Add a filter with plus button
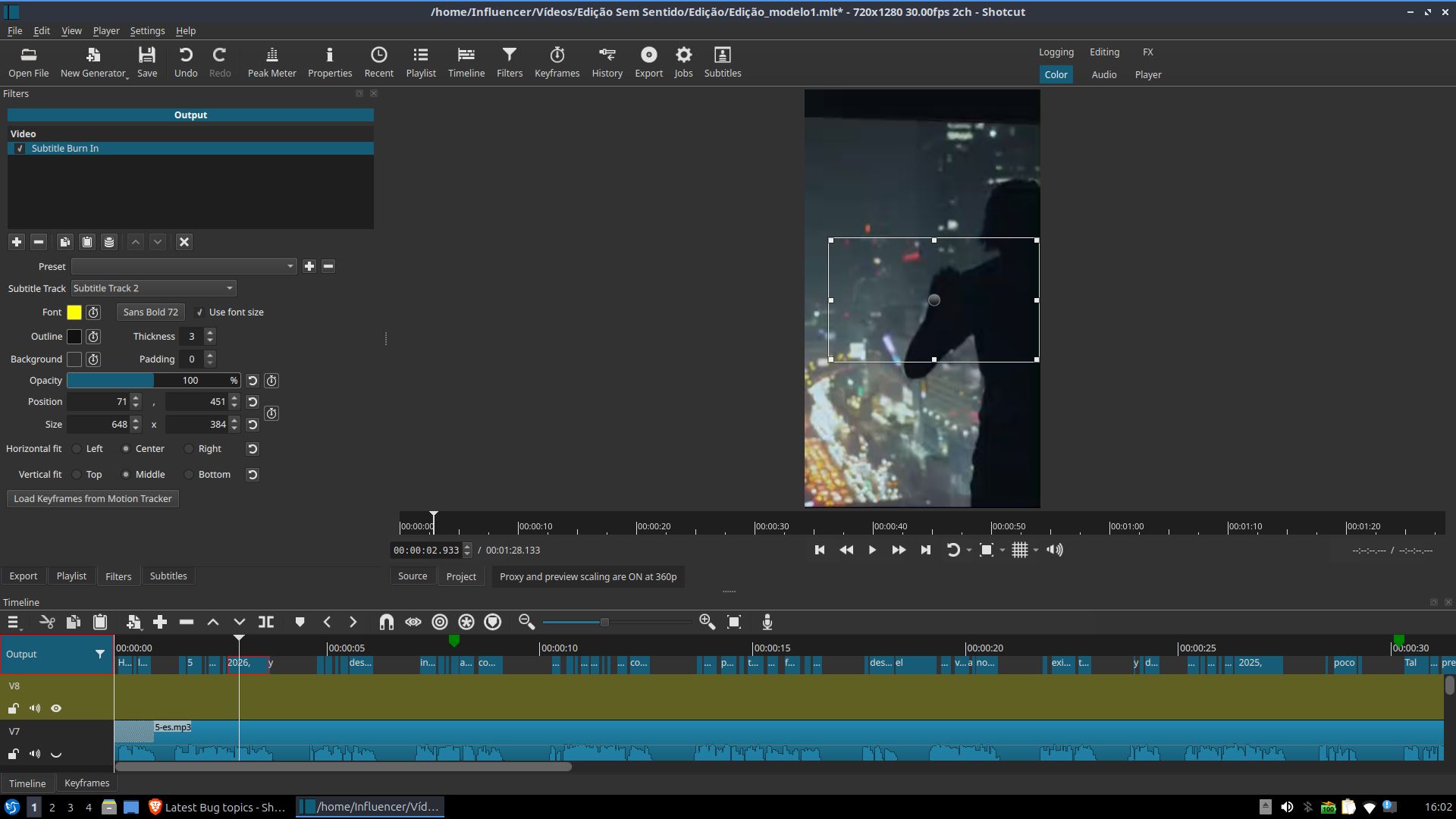1456x819 pixels. click(x=16, y=242)
